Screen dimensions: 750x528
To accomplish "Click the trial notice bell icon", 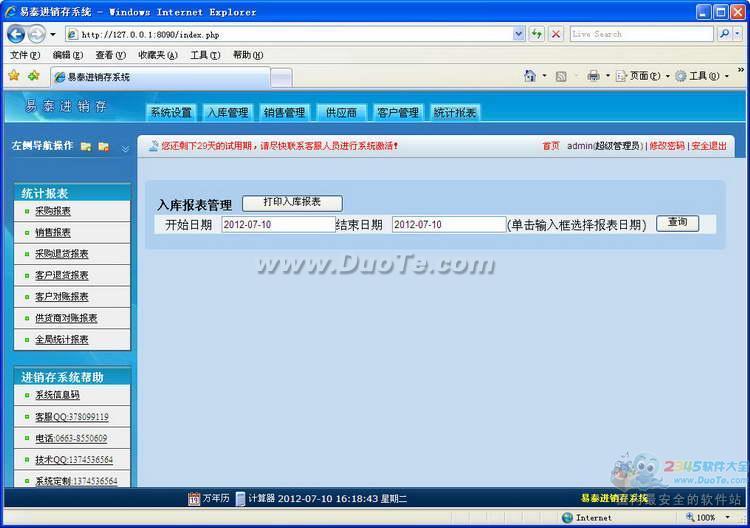I will coord(154,146).
